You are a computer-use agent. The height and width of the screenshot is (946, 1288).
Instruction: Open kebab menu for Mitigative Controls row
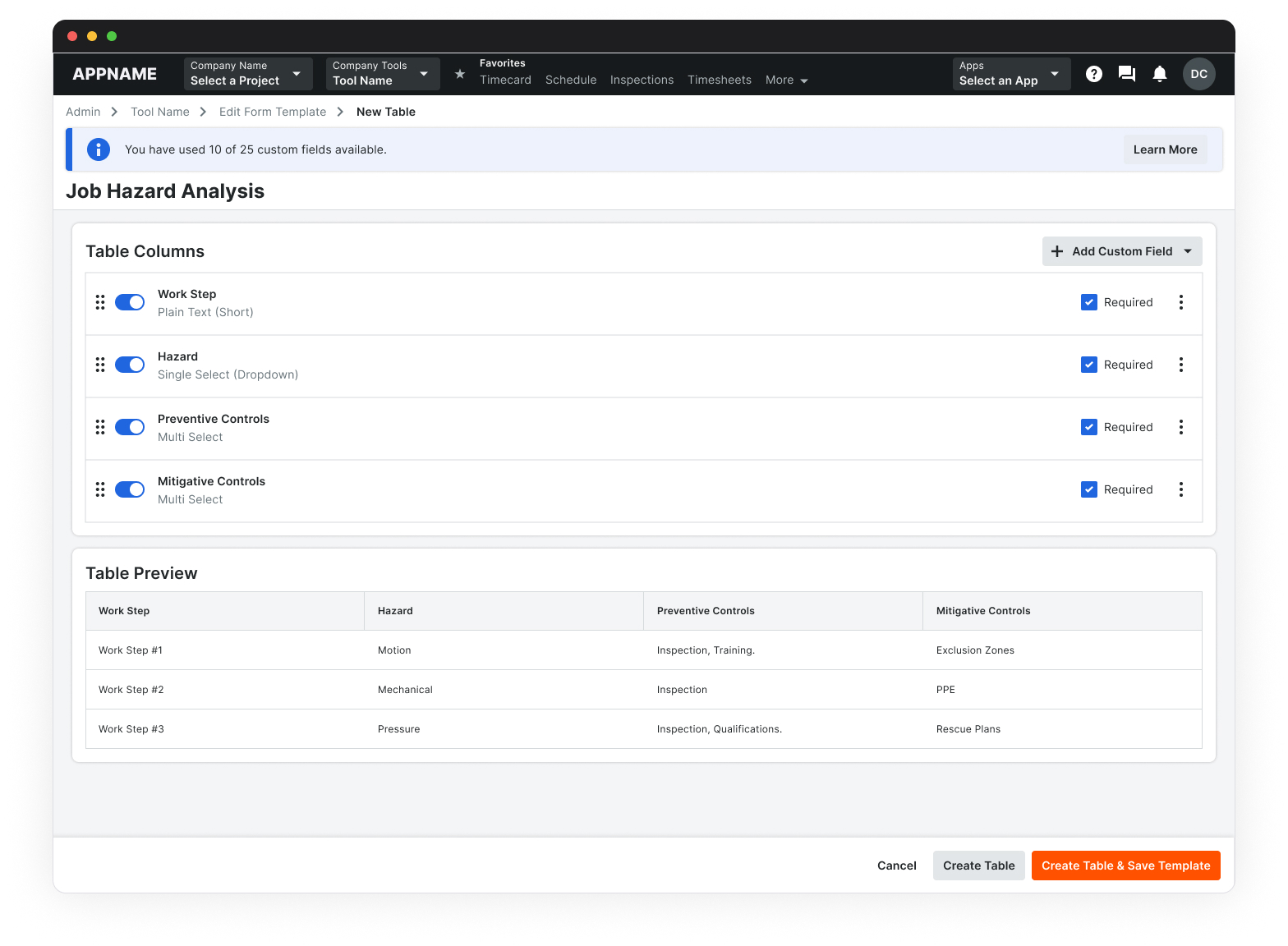coord(1180,489)
